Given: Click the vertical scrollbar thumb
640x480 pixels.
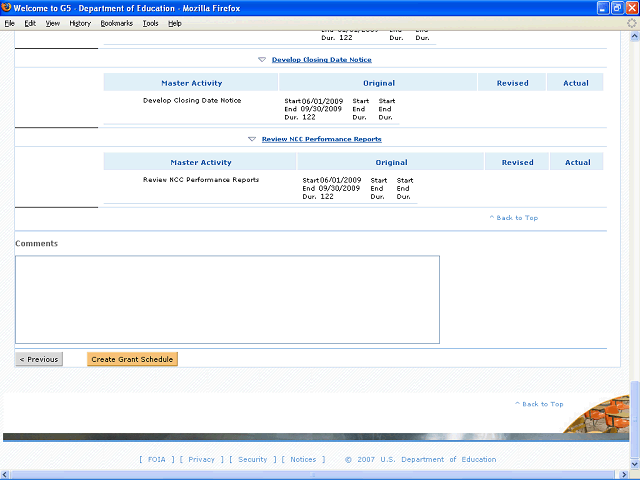Looking at the screenshot, I should [634, 412].
